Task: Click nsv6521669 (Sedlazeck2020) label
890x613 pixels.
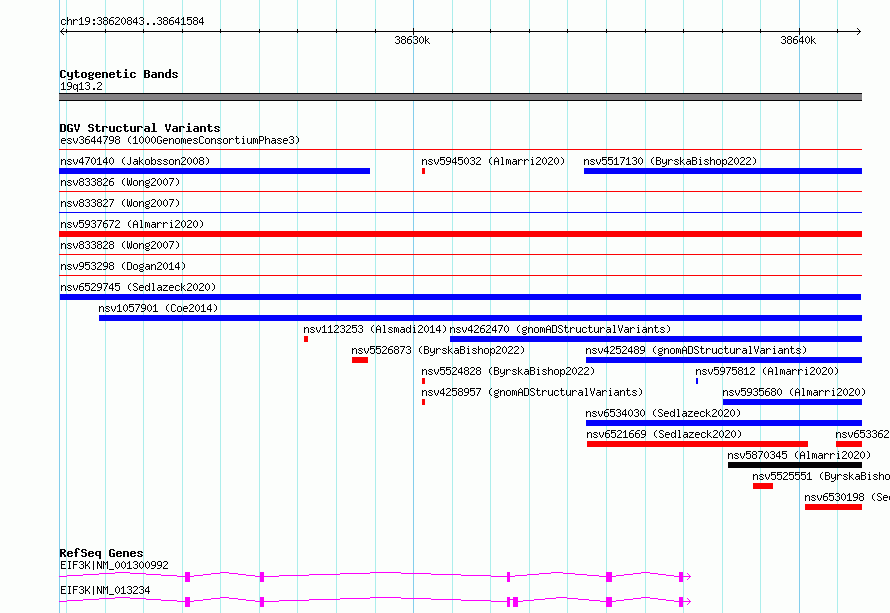Action: (x=664, y=434)
